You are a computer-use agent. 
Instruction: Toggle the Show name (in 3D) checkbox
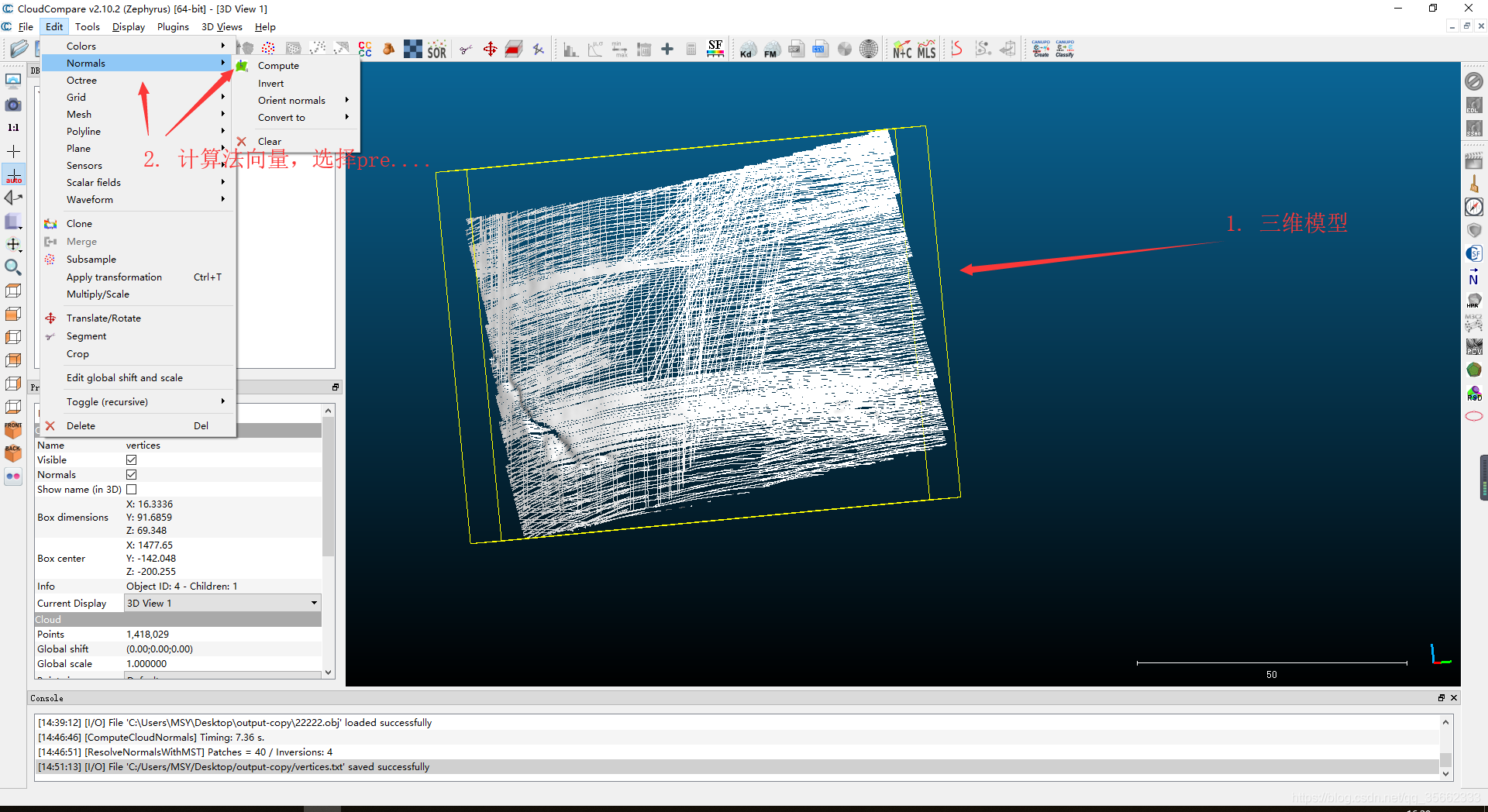coord(132,490)
